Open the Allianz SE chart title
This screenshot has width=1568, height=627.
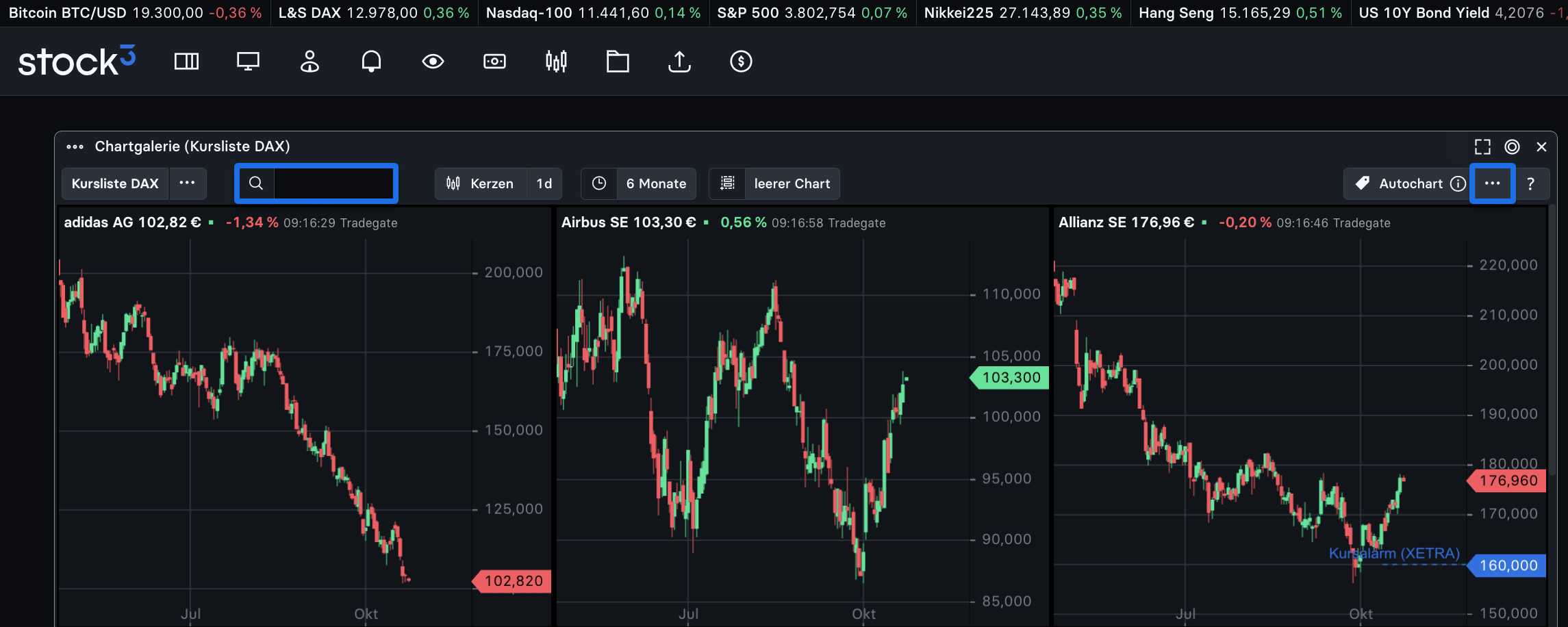1126,222
